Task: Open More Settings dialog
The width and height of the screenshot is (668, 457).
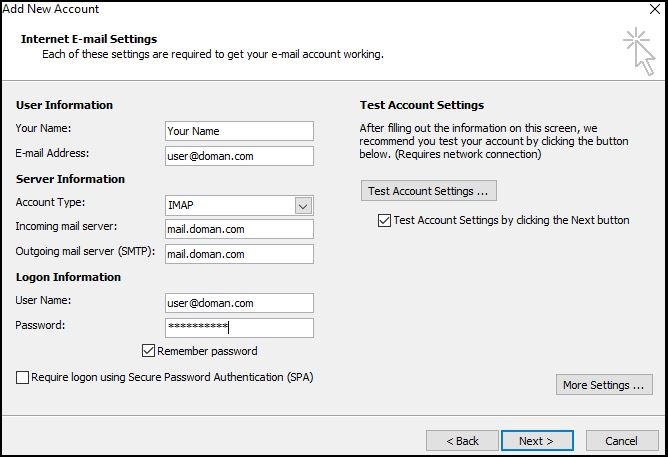Action: coord(604,385)
